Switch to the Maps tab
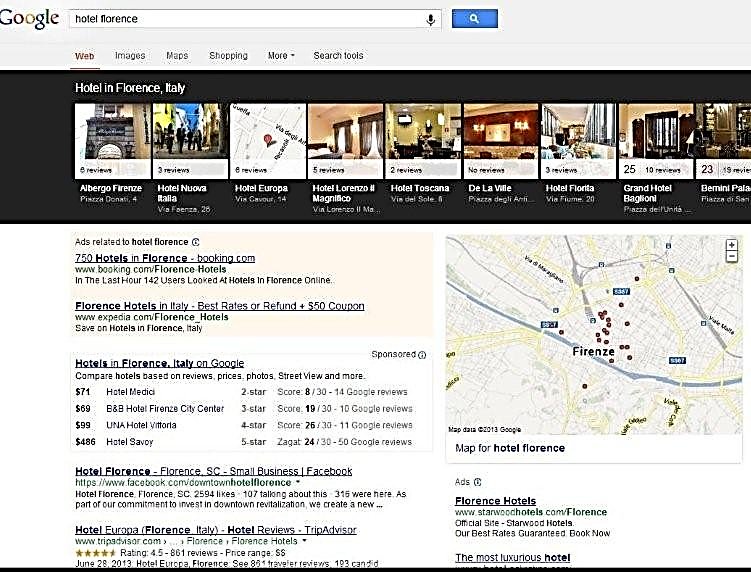The image size is (751, 572). point(177,56)
